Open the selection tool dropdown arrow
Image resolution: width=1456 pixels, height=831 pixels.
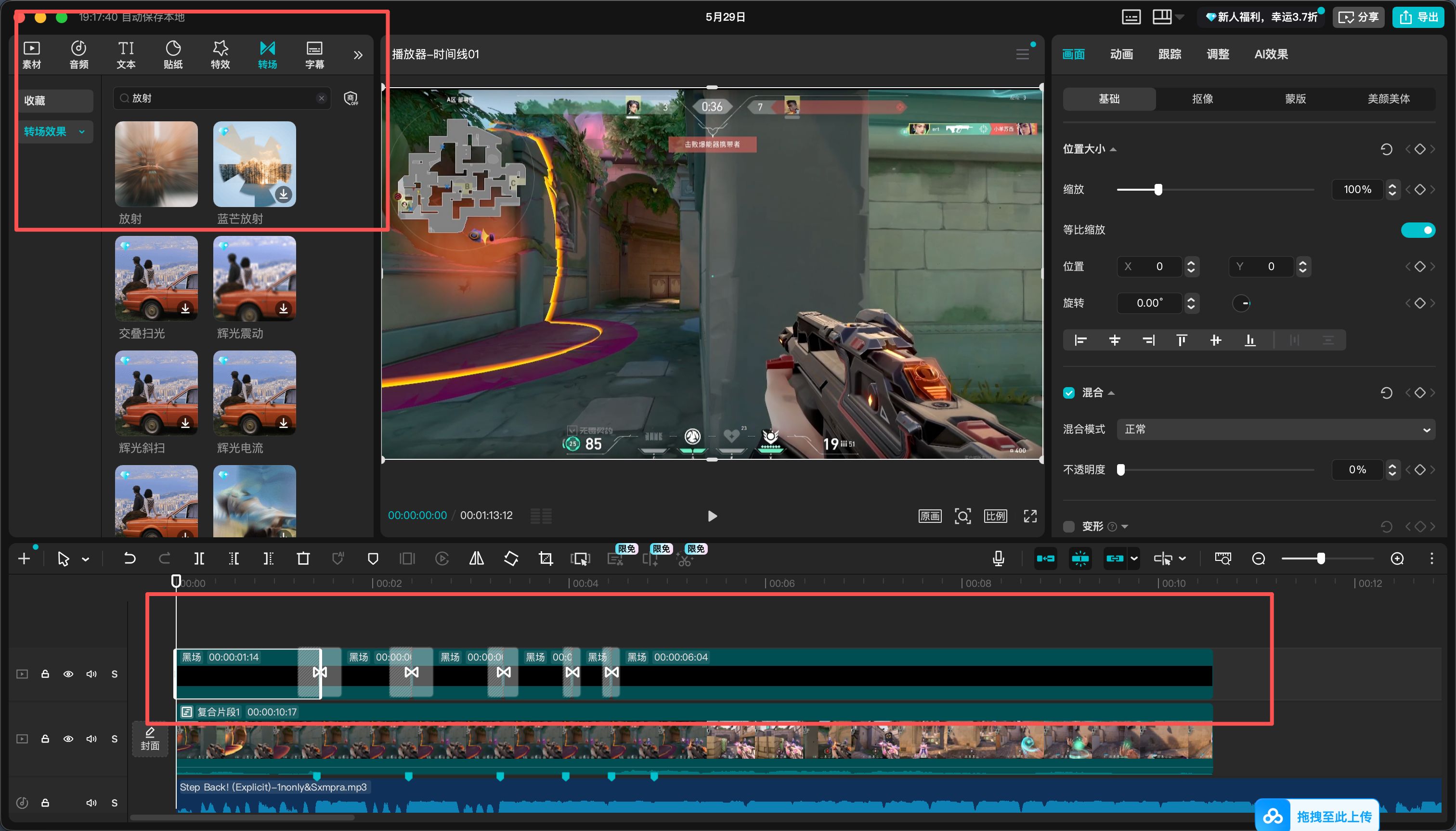tap(86, 559)
